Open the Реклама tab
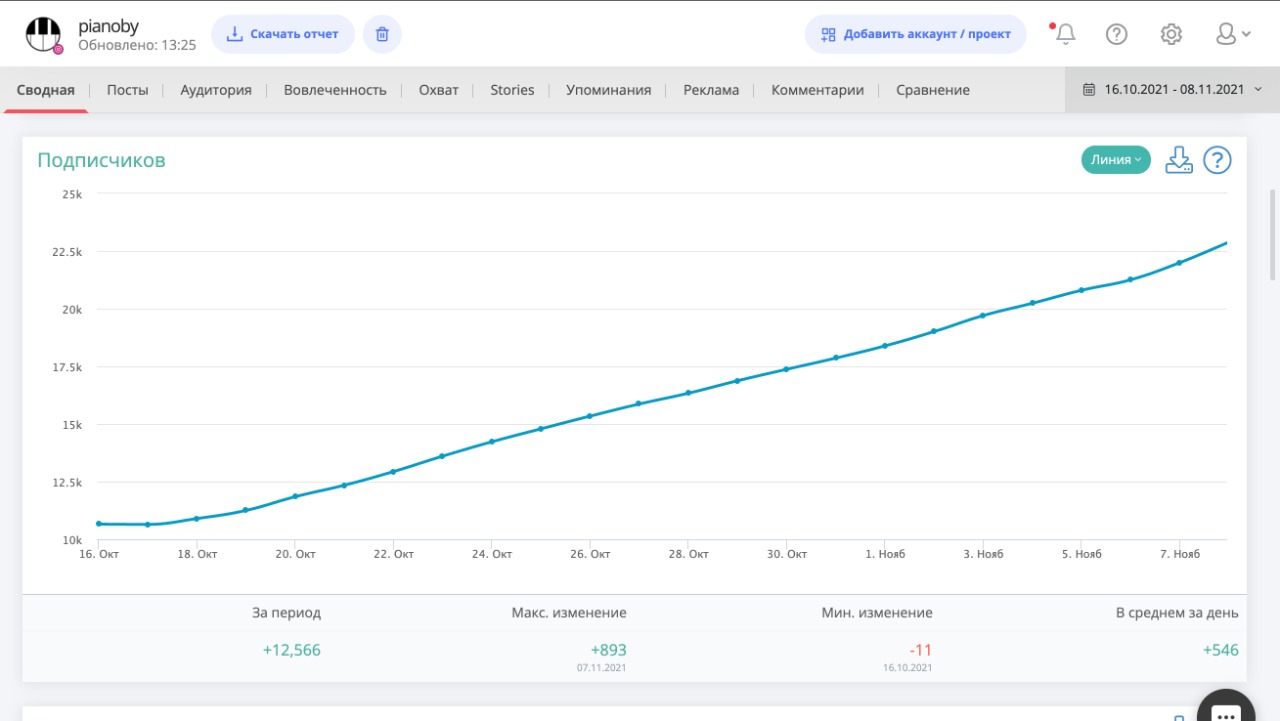The image size is (1280, 721). (711, 90)
